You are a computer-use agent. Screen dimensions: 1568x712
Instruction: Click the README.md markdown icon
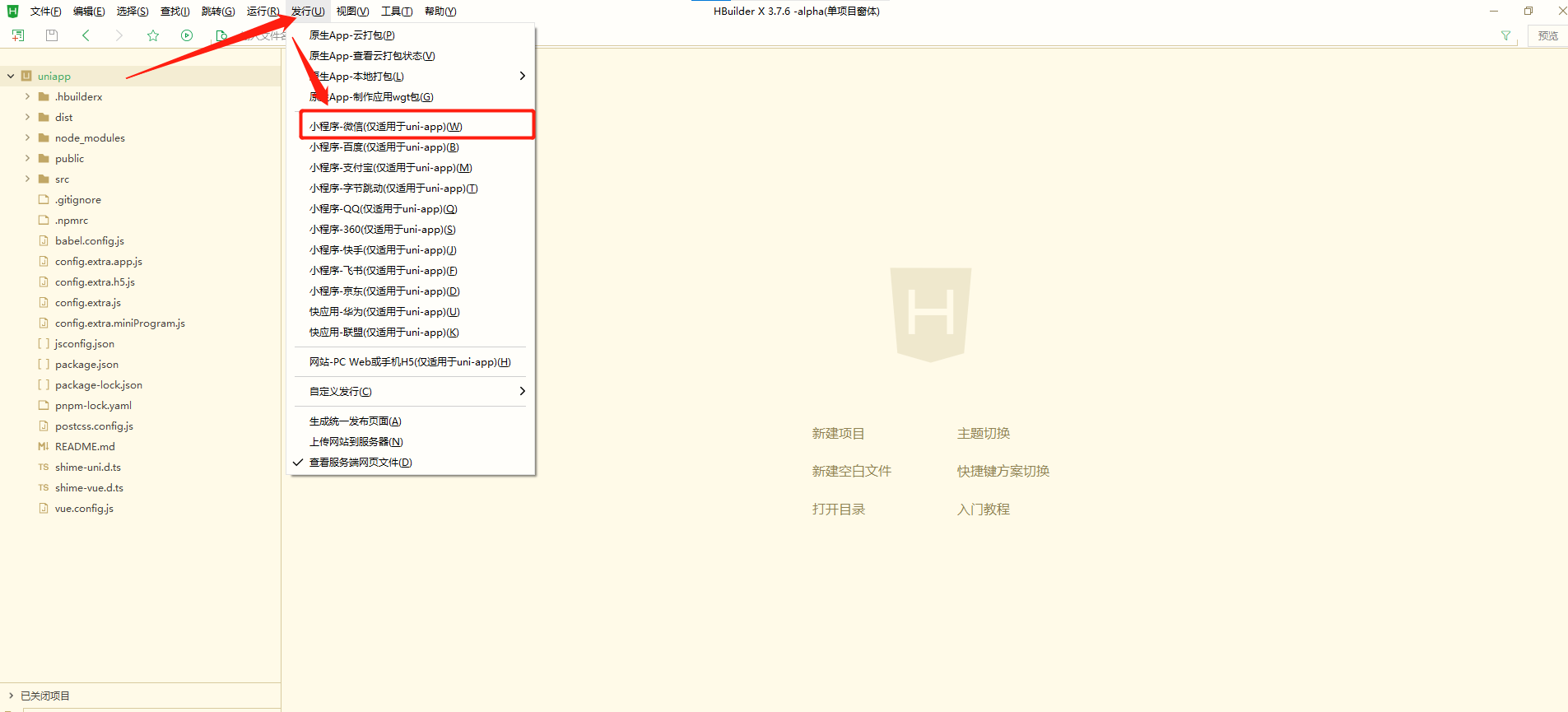[44, 446]
